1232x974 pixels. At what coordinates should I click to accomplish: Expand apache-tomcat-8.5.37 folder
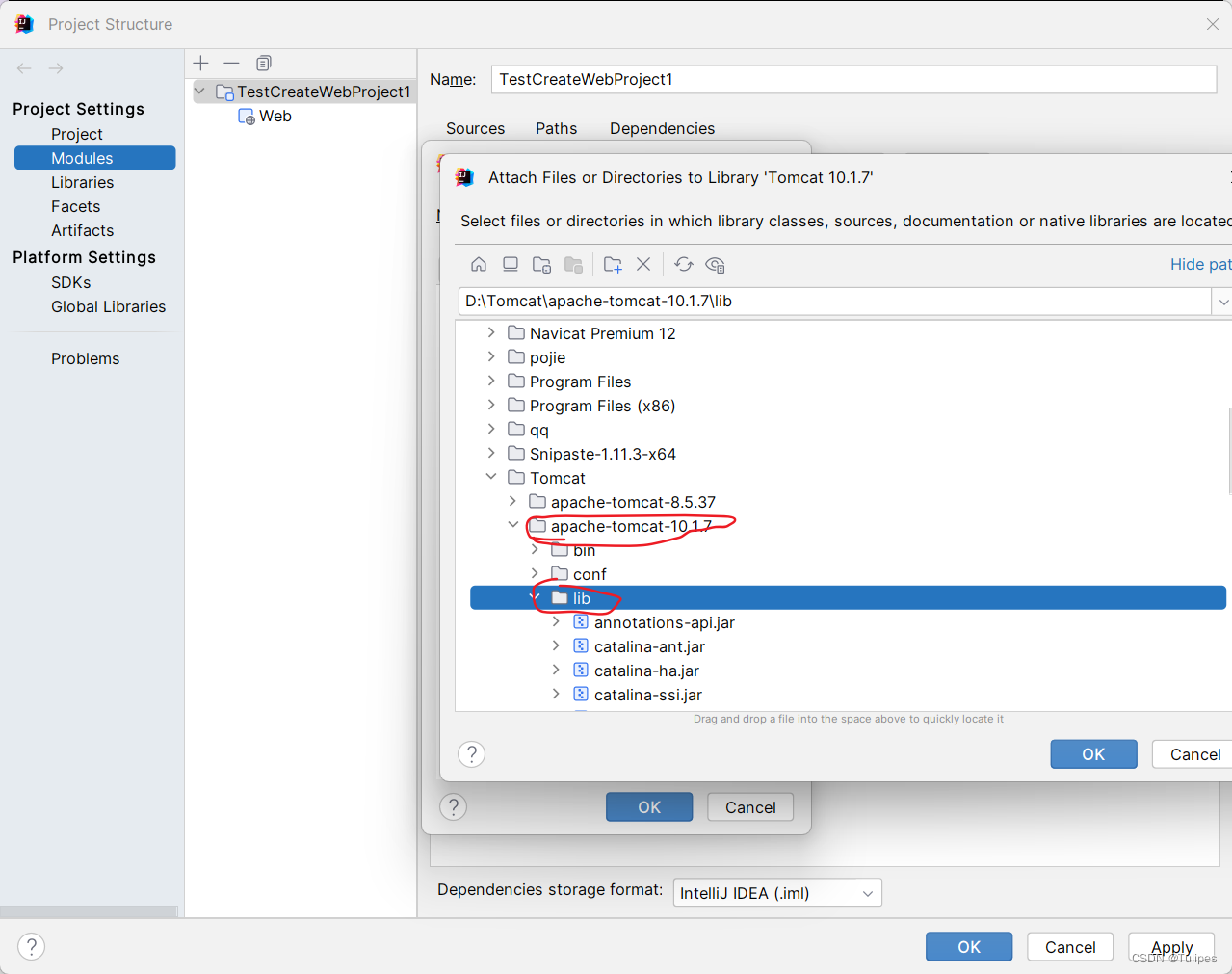[512, 502]
